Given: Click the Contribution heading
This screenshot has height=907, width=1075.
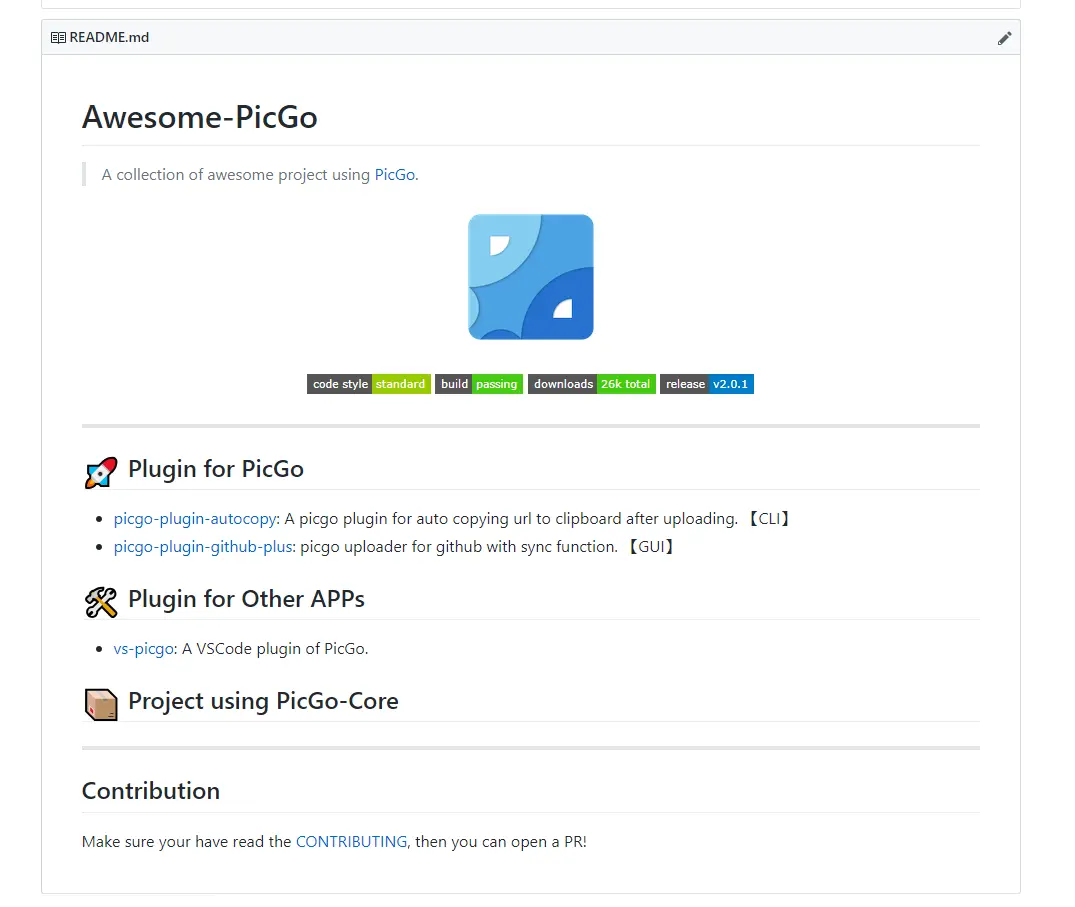Looking at the screenshot, I should pos(151,791).
